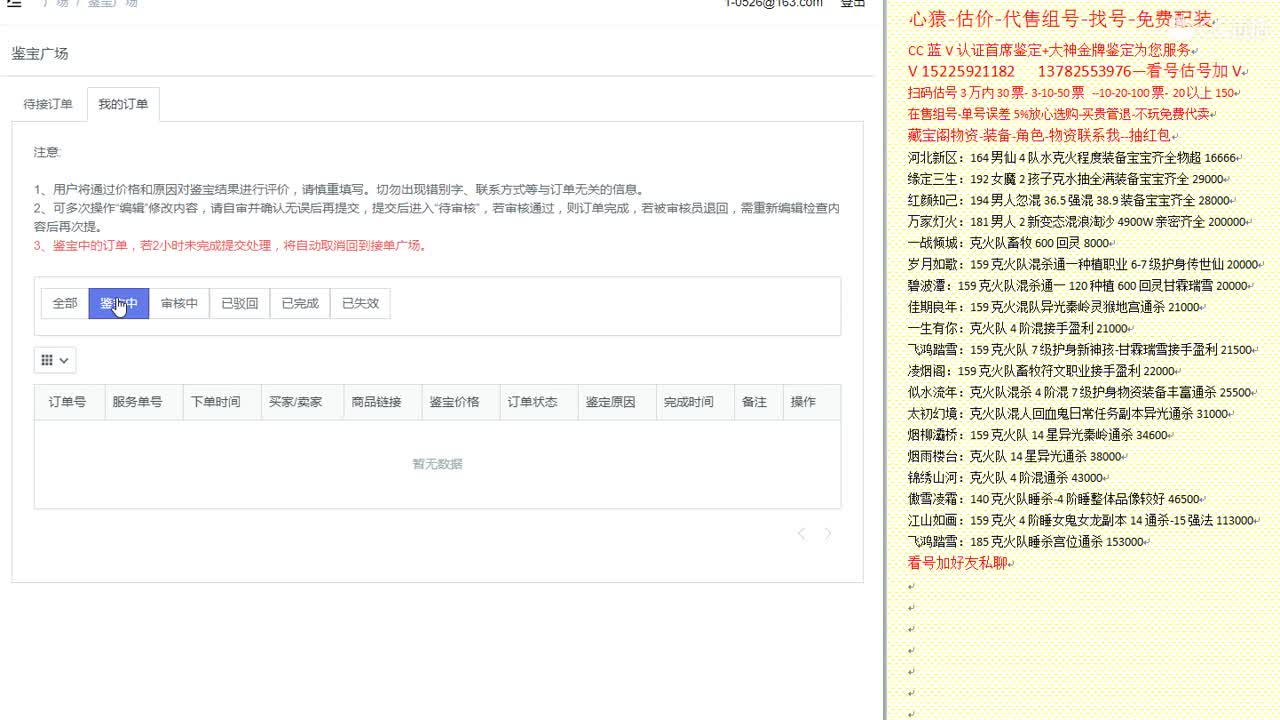Click the 河北新区 listing line in document
This screenshot has width=1280, height=720.
point(1075,158)
